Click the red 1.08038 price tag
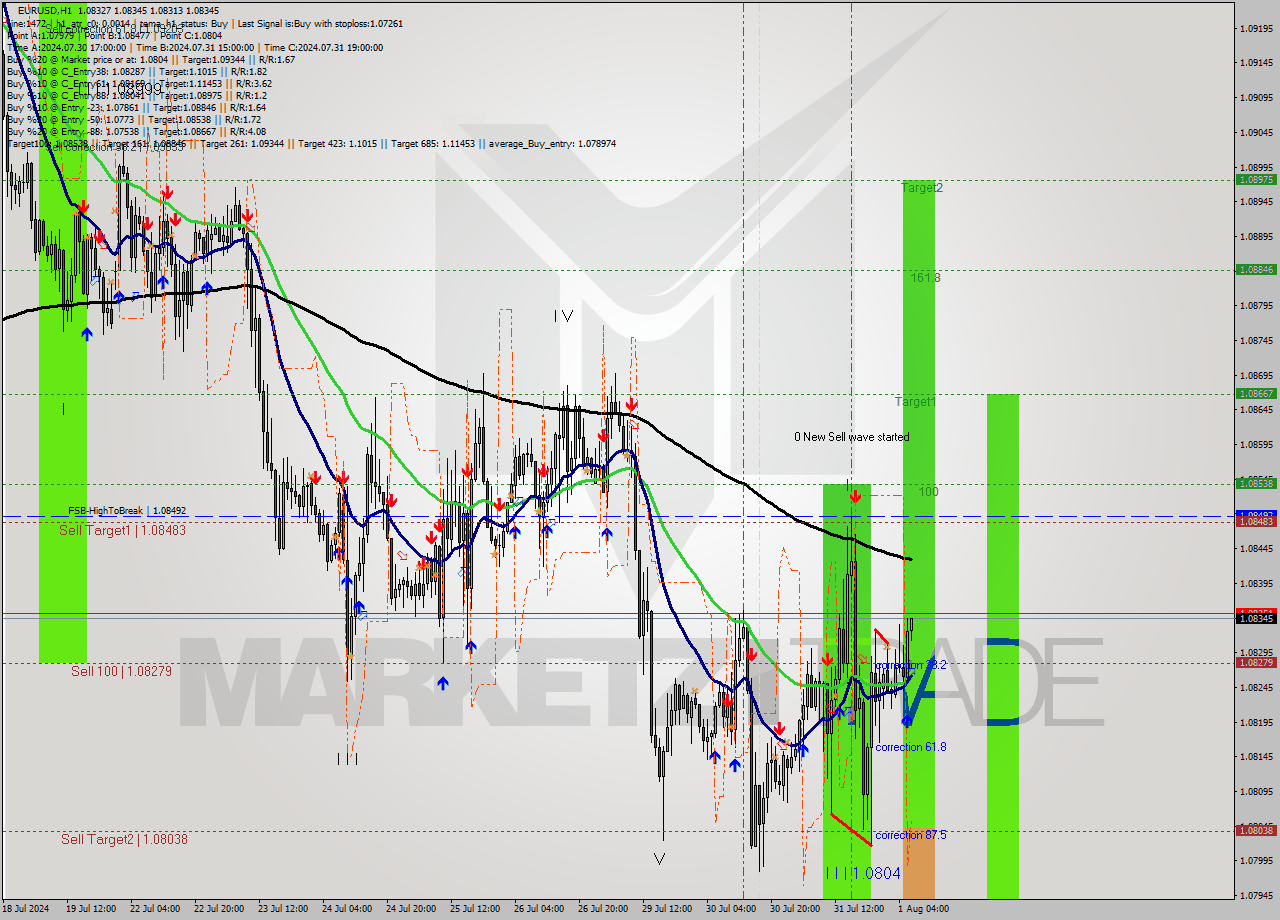The height and width of the screenshot is (920, 1280). click(x=1256, y=830)
